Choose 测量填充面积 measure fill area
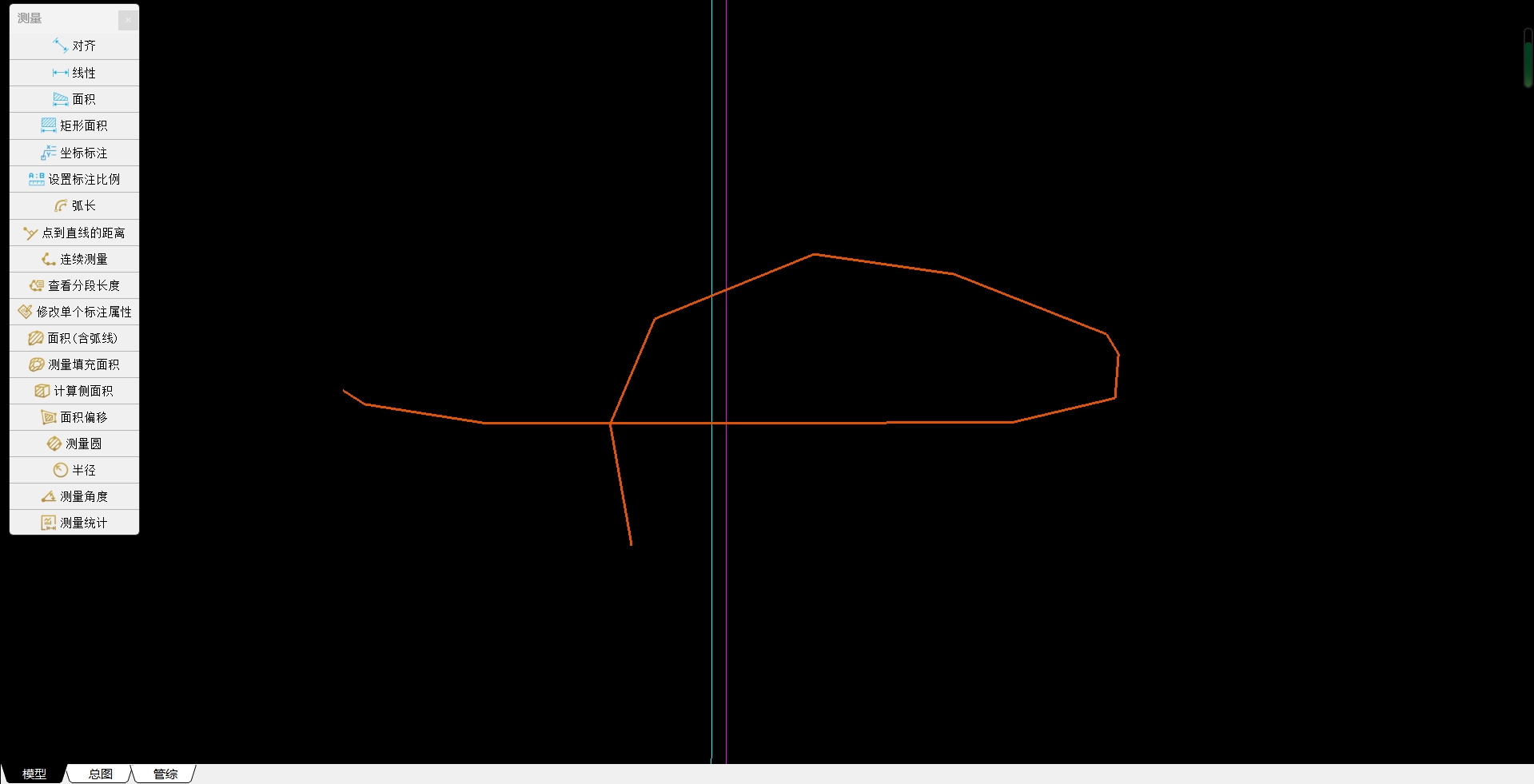 pyautogui.click(x=74, y=364)
